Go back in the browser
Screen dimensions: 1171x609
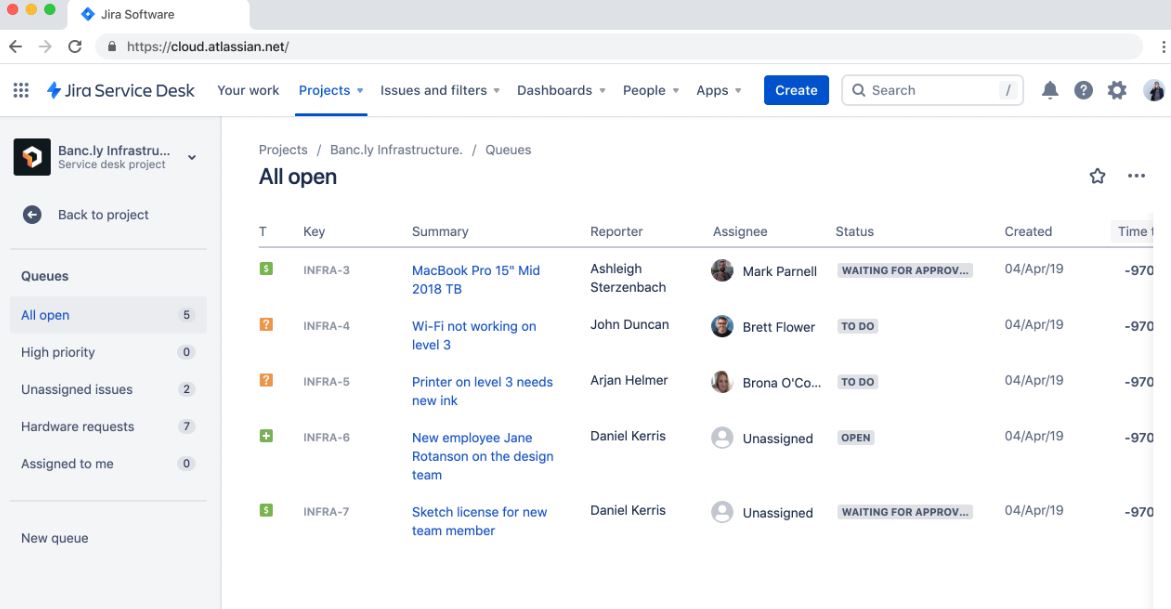(x=16, y=46)
